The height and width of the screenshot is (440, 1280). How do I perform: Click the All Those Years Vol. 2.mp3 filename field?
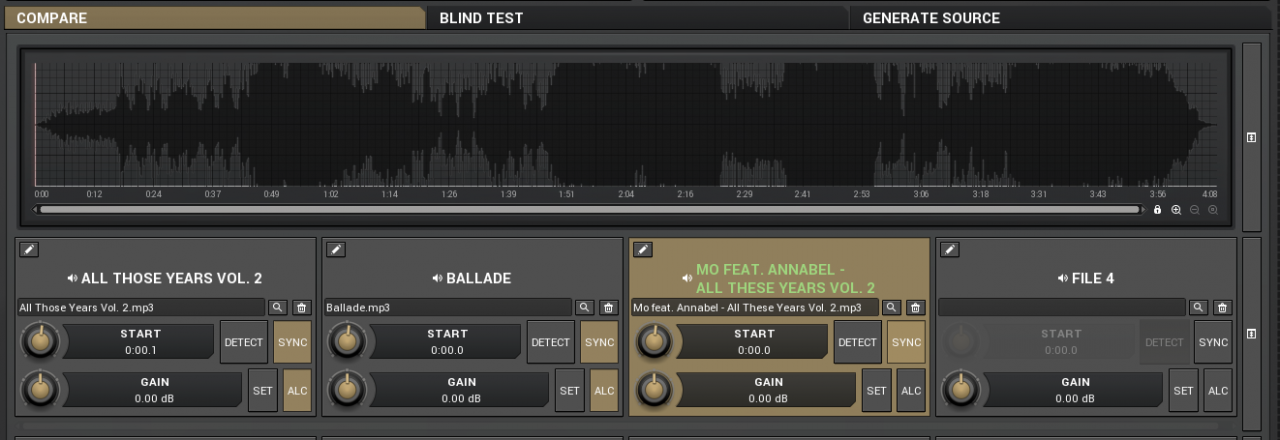click(141, 307)
